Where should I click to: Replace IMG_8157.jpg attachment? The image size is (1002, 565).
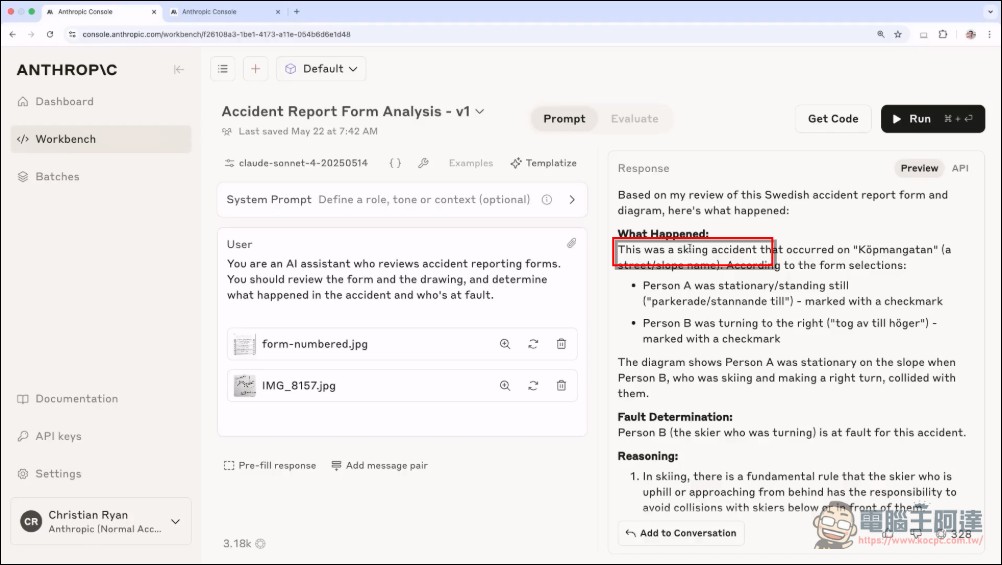533,385
